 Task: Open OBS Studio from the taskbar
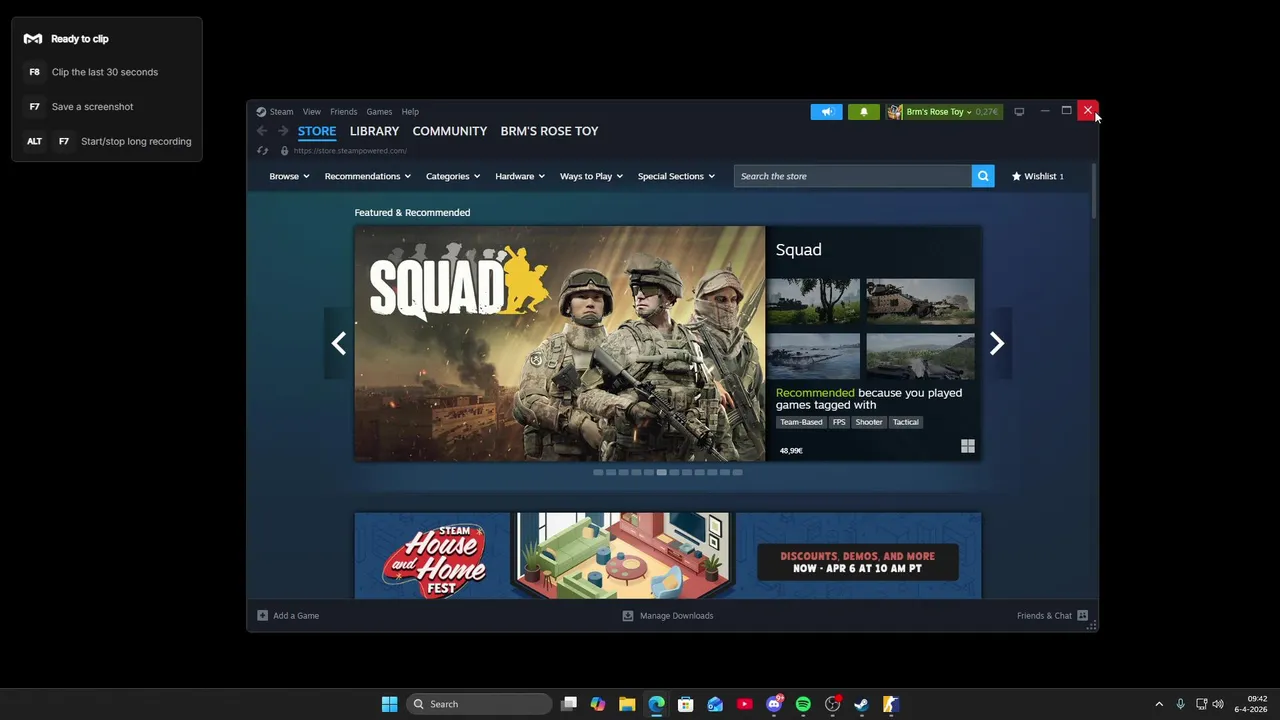click(x=832, y=704)
